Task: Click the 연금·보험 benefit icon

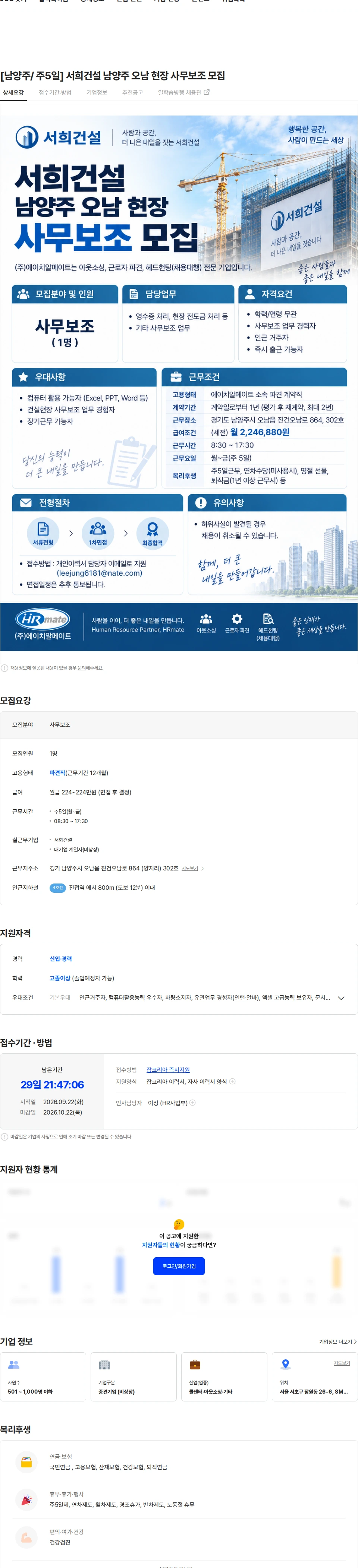Action: [26, 1462]
